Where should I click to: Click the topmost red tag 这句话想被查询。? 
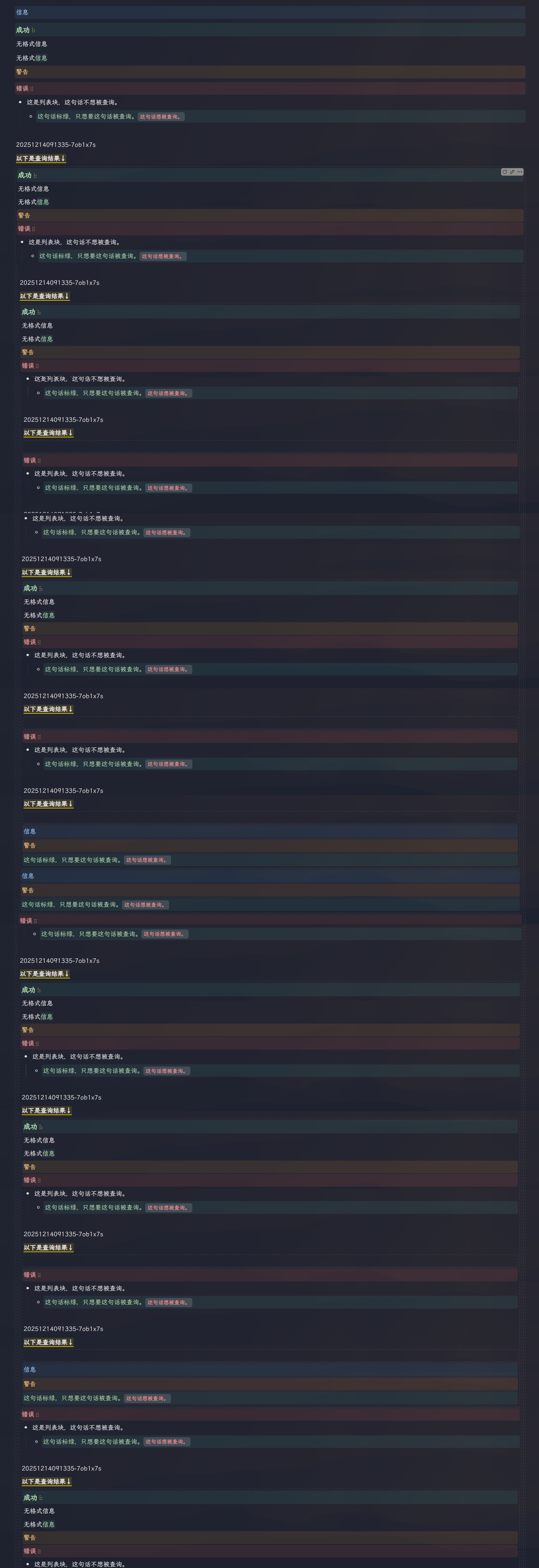pos(161,117)
